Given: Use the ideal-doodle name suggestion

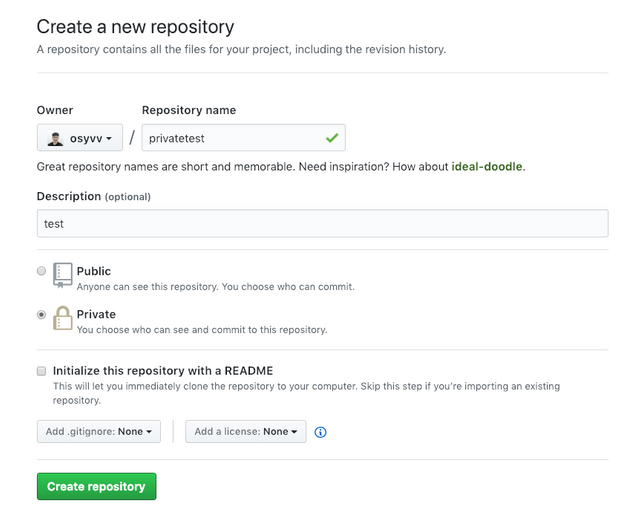Looking at the screenshot, I should point(487,167).
